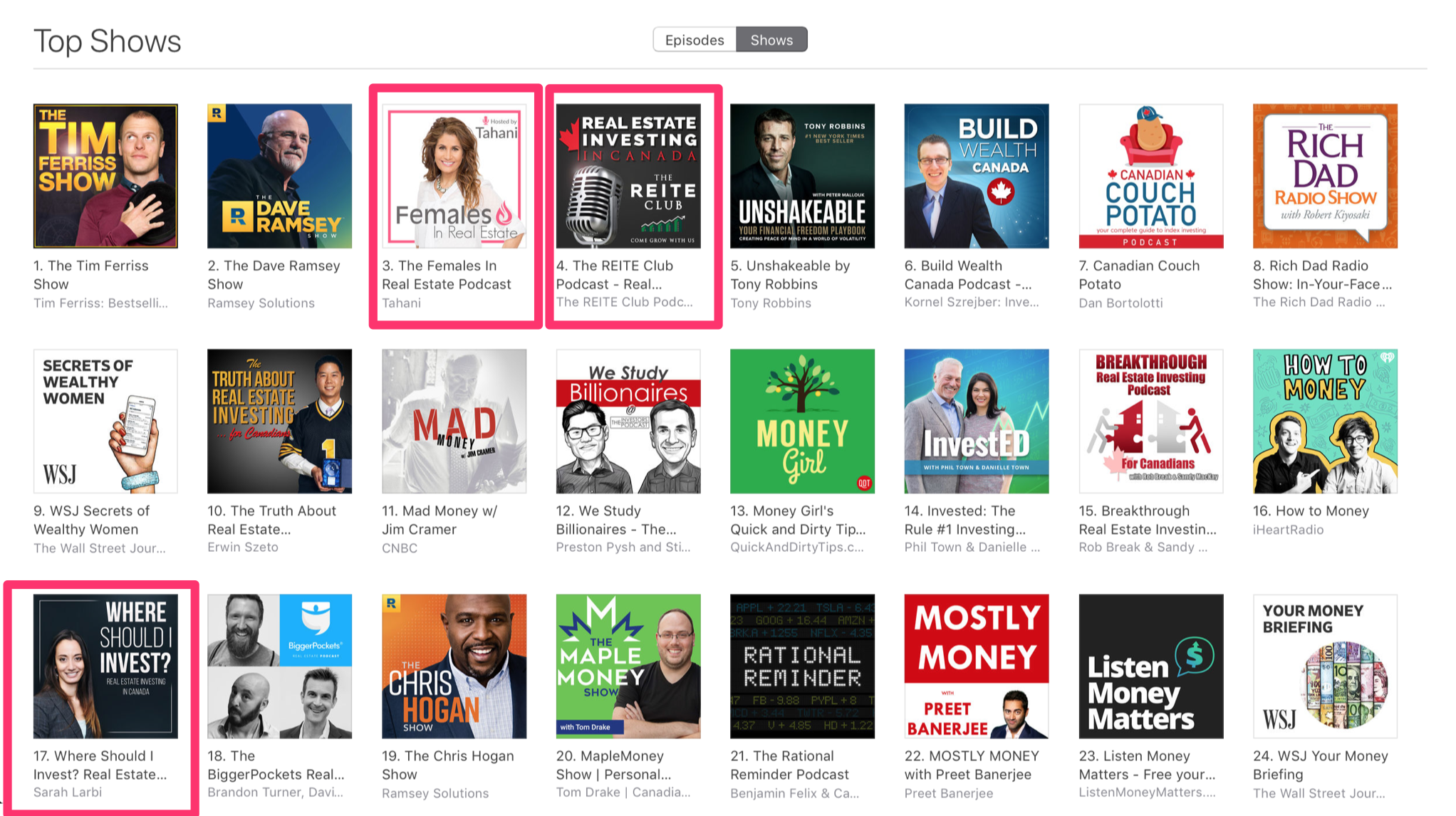The width and height of the screenshot is (1456, 816).
Task: Select the Shows tab
Action: 771,40
